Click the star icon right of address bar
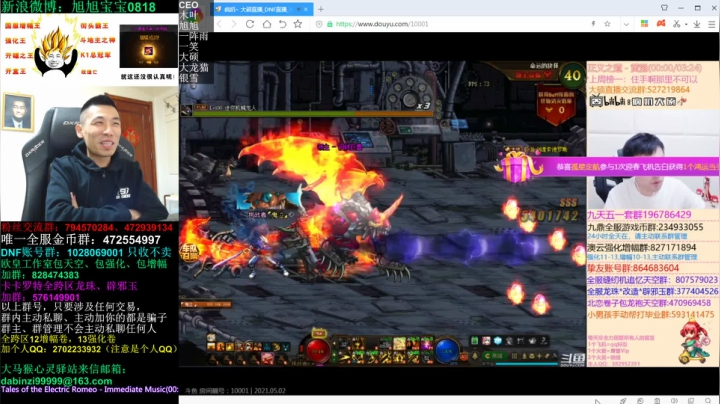720x404 pixels. (607, 24)
